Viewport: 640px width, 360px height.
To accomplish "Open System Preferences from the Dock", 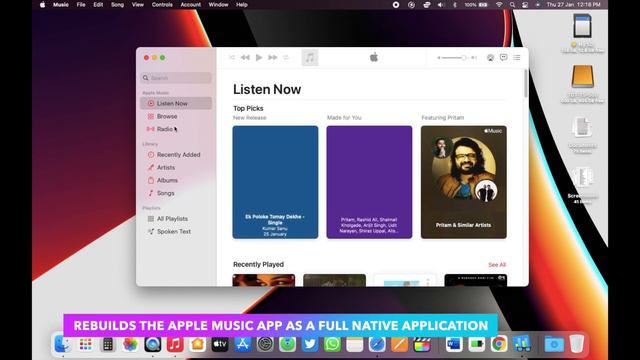I will [265, 344].
